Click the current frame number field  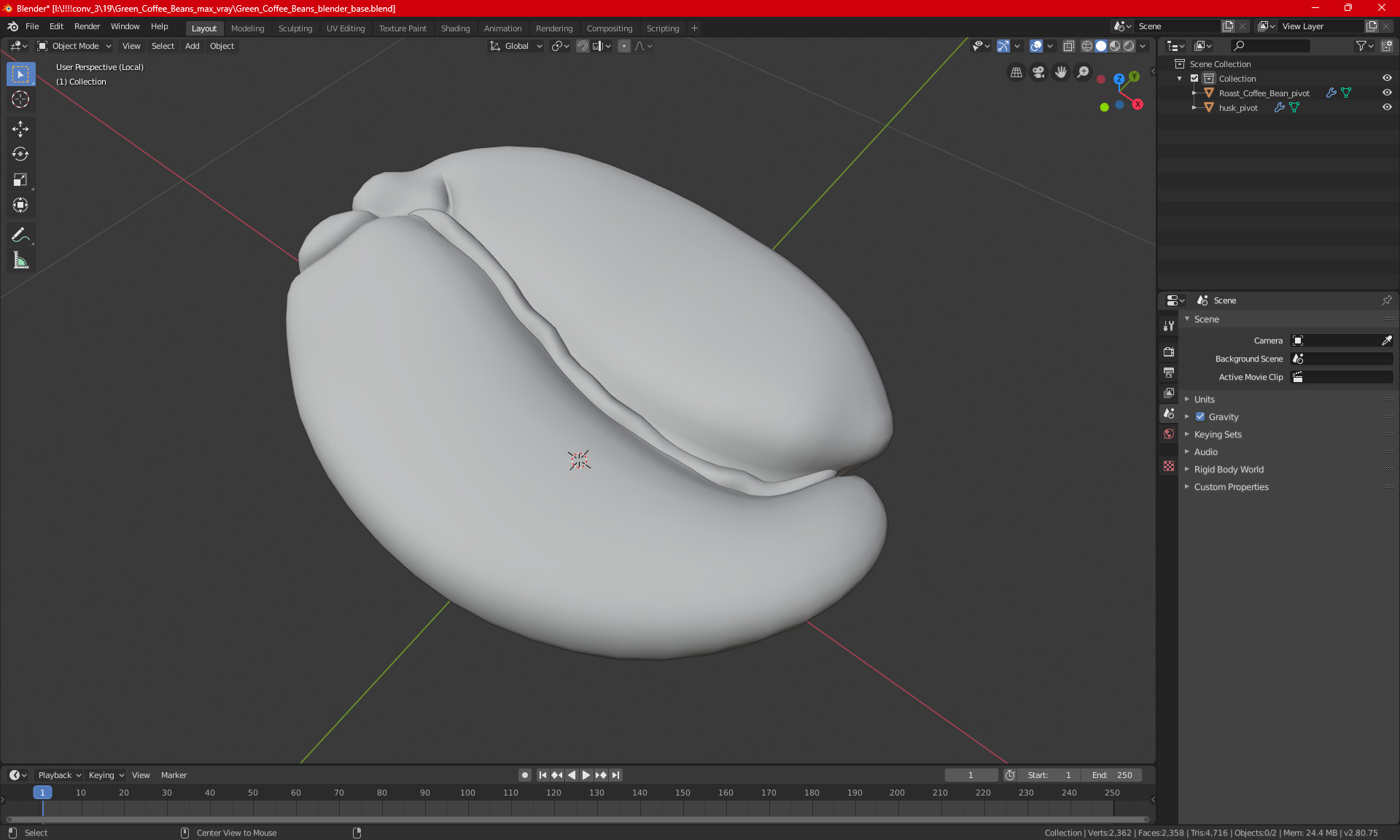pyautogui.click(x=971, y=775)
